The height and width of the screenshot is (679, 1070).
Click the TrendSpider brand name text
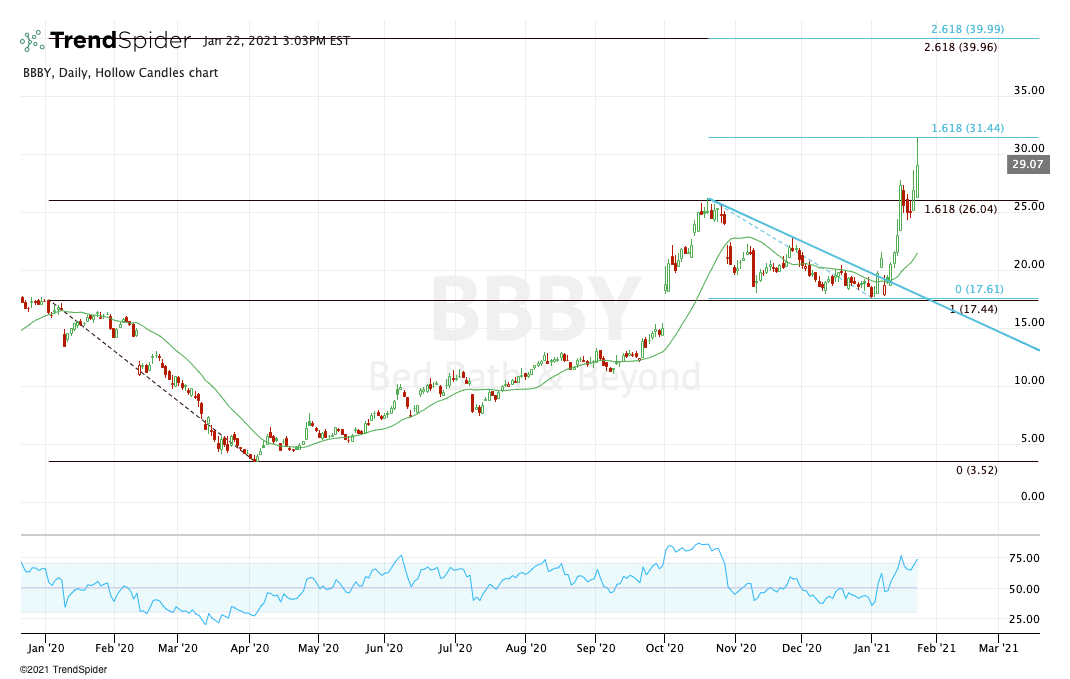point(120,41)
